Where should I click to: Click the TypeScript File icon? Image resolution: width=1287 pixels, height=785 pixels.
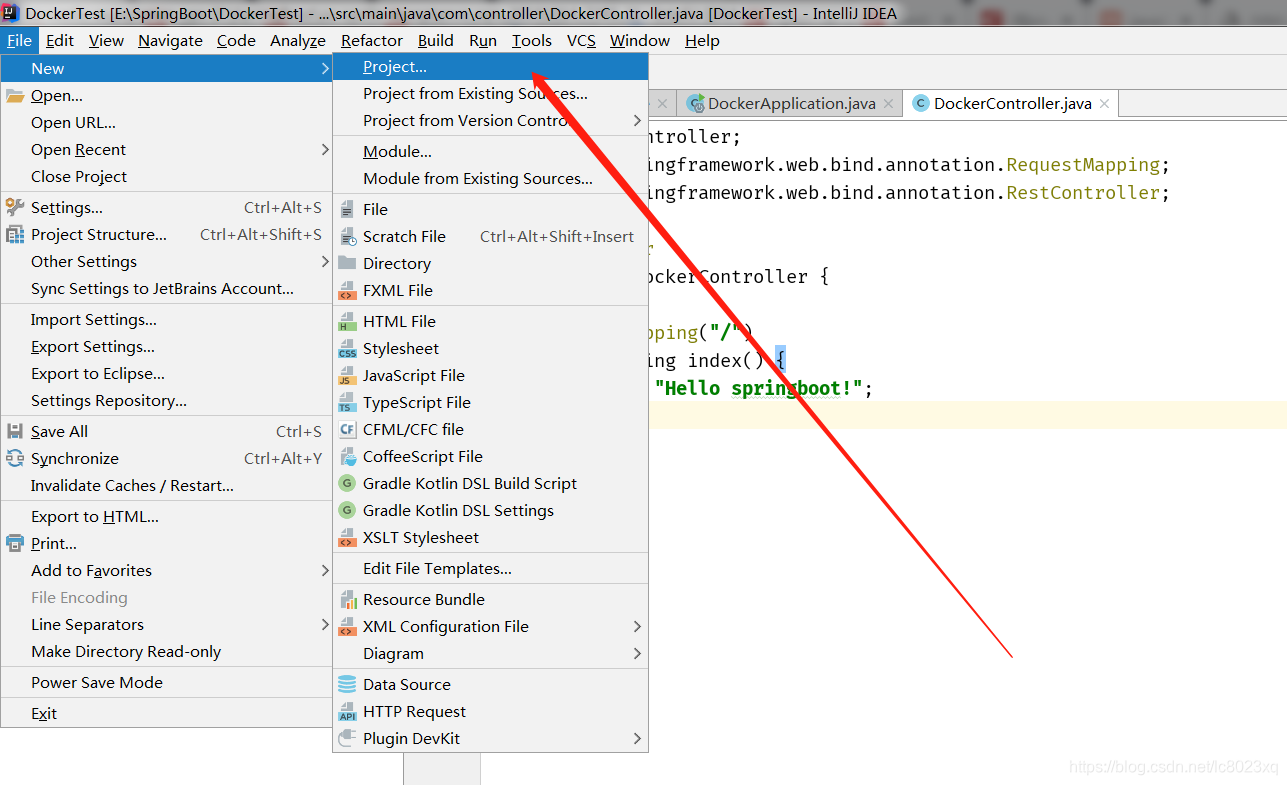(347, 402)
